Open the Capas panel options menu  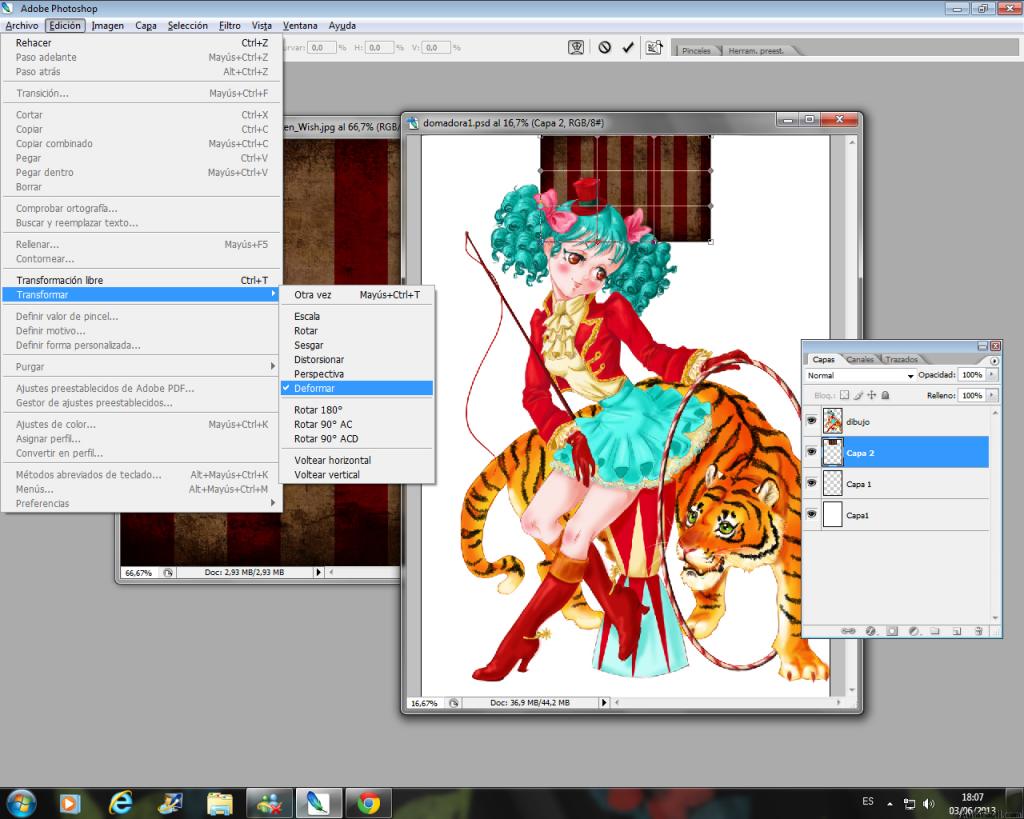pyautogui.click(x=994, y=361)
